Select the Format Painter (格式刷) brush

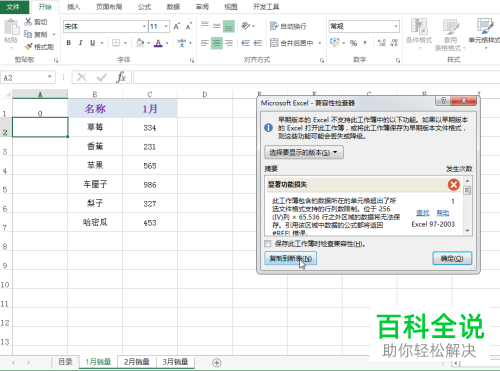[x=28, y=47]
